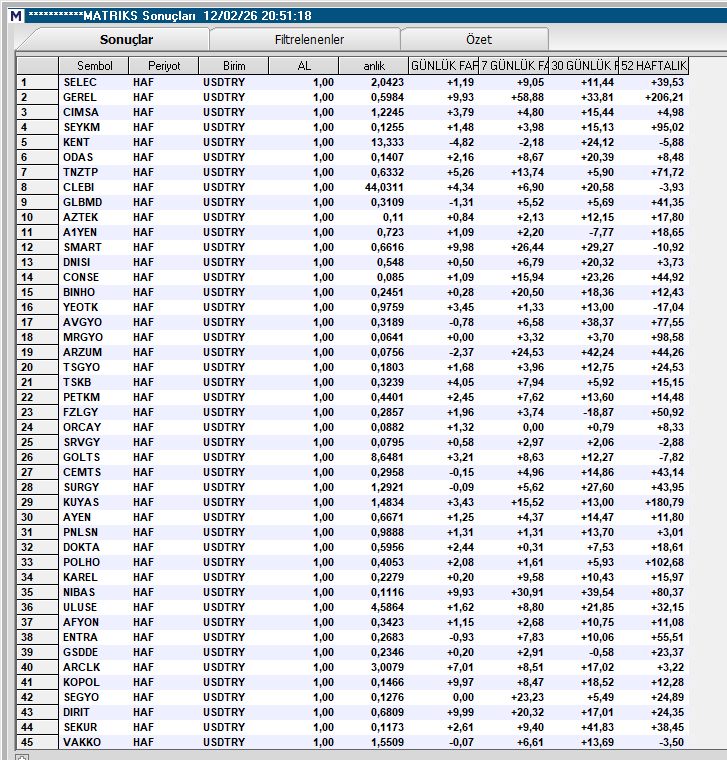727x760 pixels.
Task: Click the +9,99 daily change for DIRIT
Action: (460, 713)
